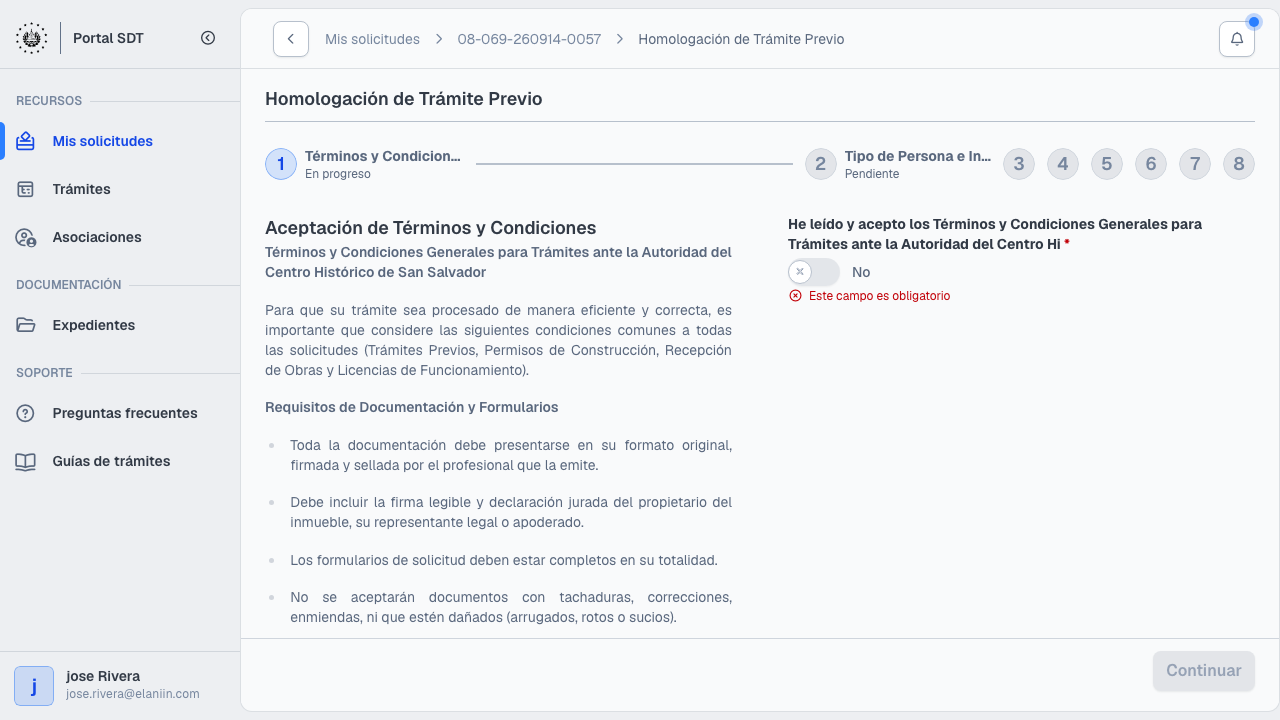Jump to step 4 in the stepper

(1063, 164)
